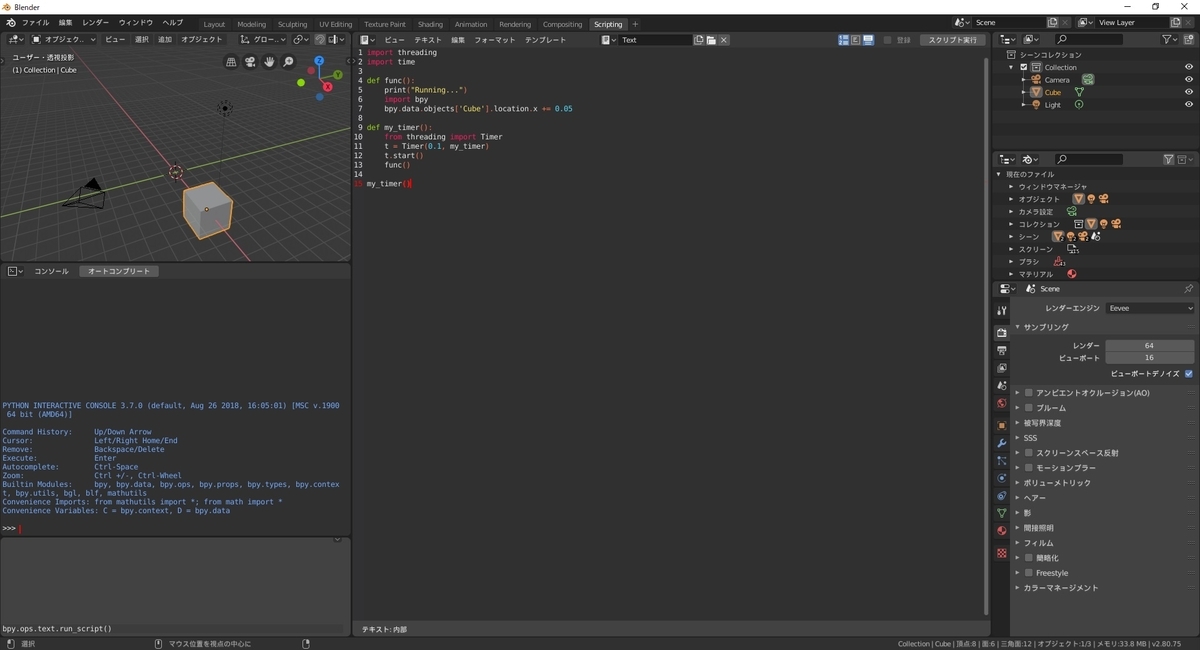Switch to the Shading workspace tab

[430, 24]
